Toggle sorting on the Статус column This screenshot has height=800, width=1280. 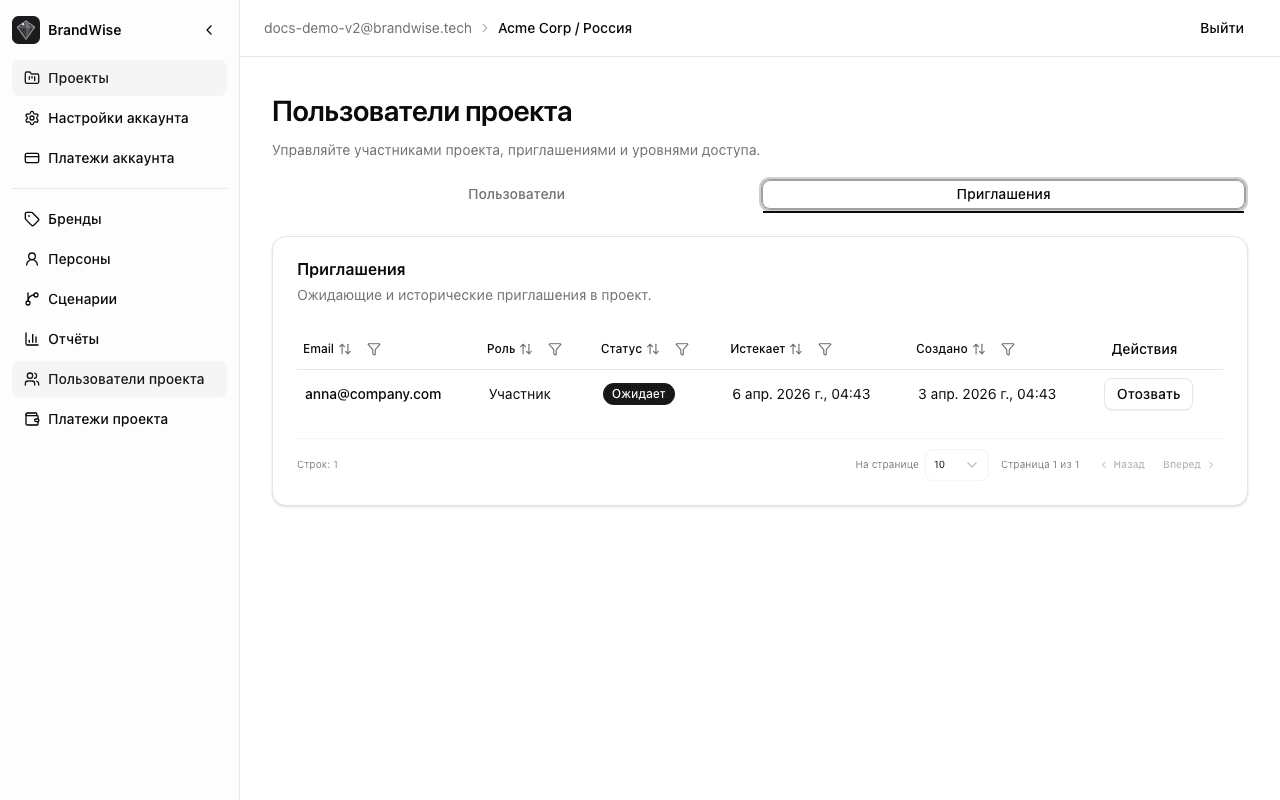coord(653,349)
